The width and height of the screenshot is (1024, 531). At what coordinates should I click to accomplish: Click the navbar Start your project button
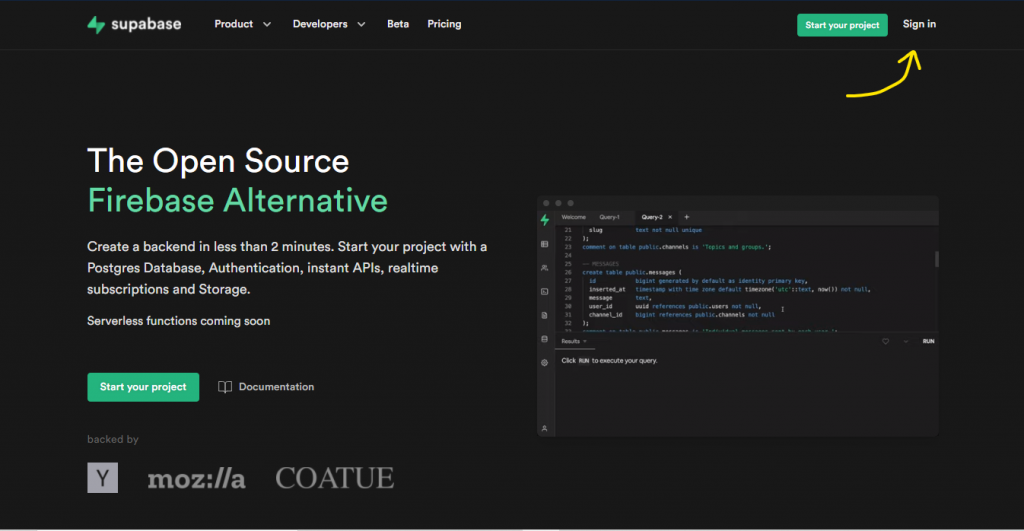point(842,25)
